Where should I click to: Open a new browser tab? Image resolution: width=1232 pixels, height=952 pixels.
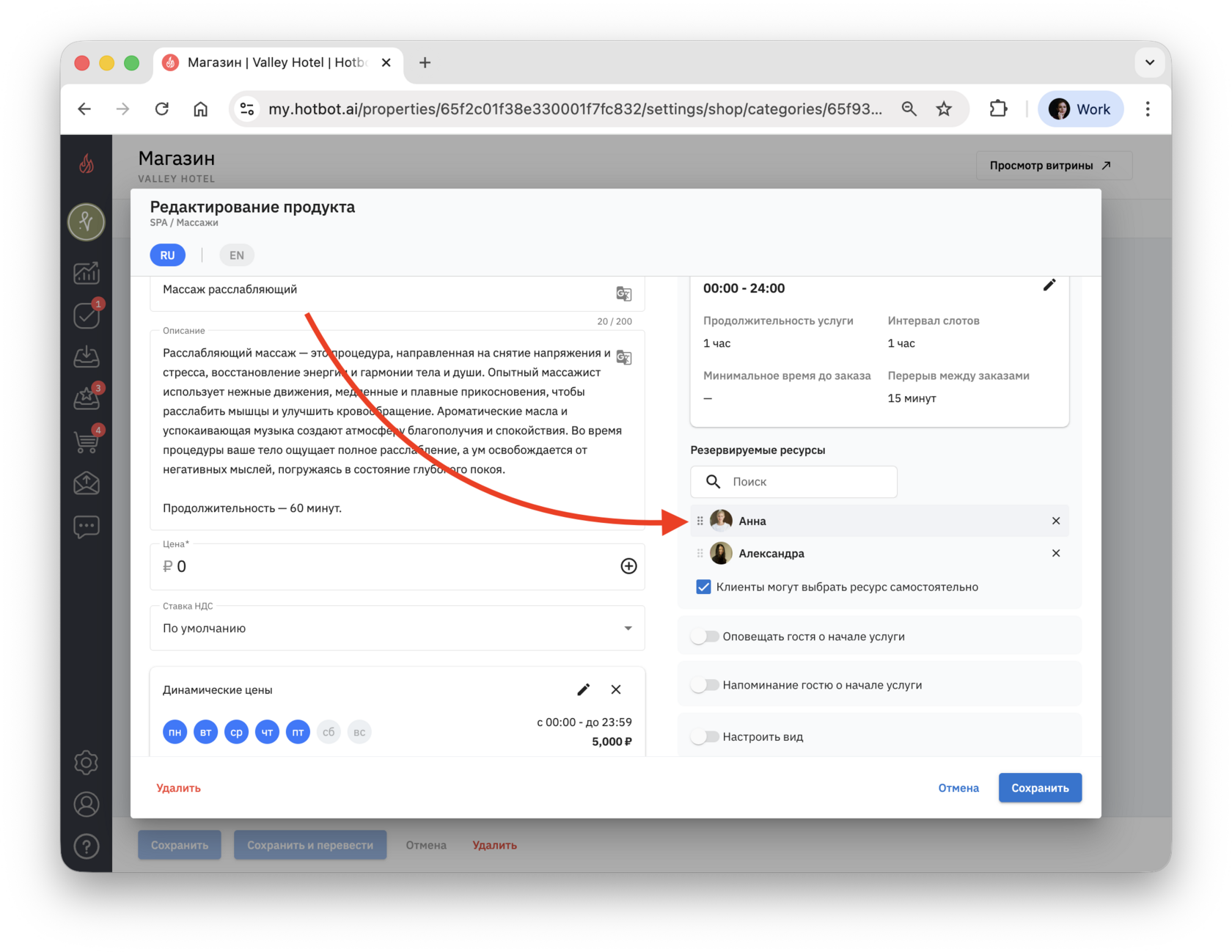(x=425, y=62)
